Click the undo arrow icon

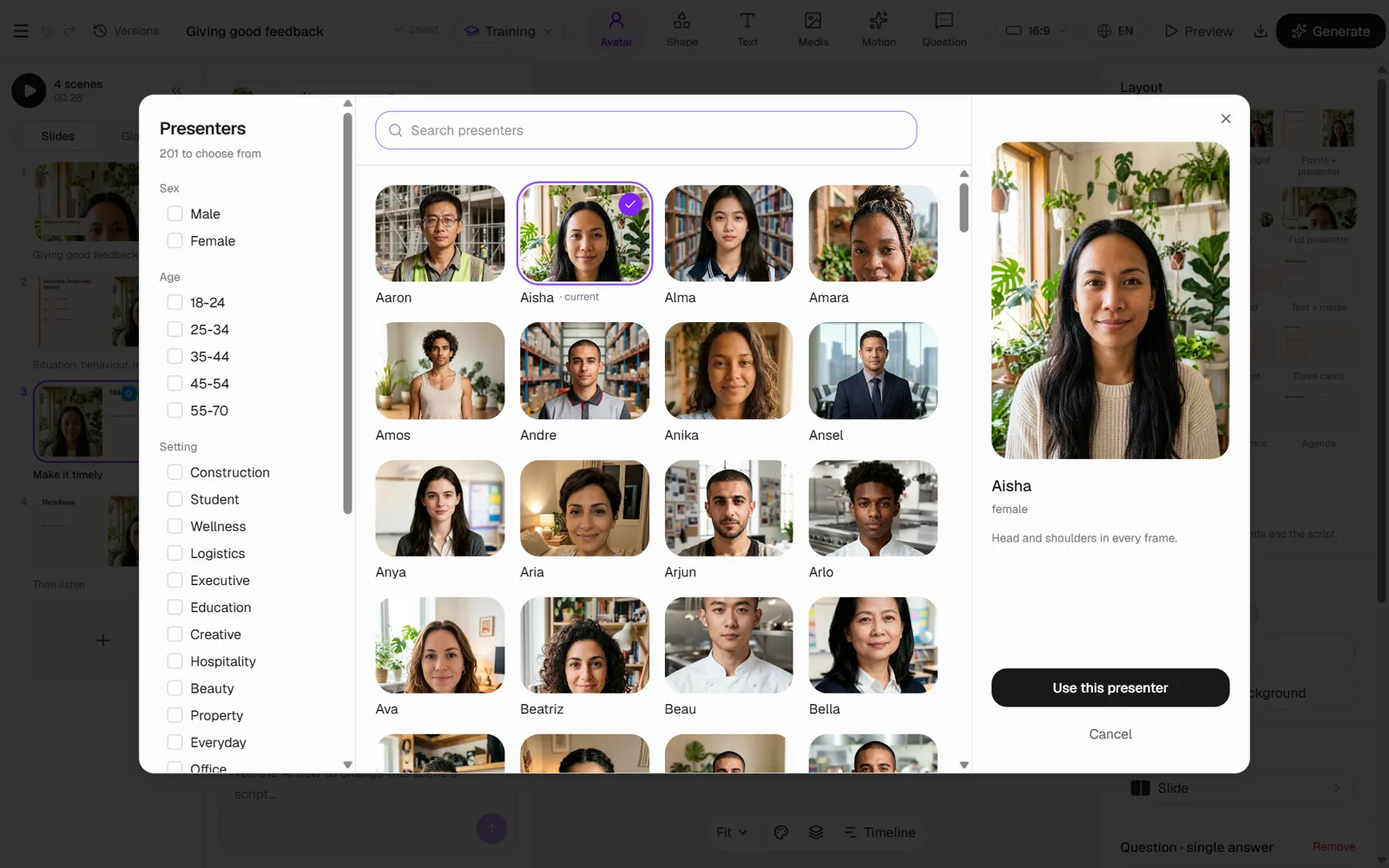point(47,30)
